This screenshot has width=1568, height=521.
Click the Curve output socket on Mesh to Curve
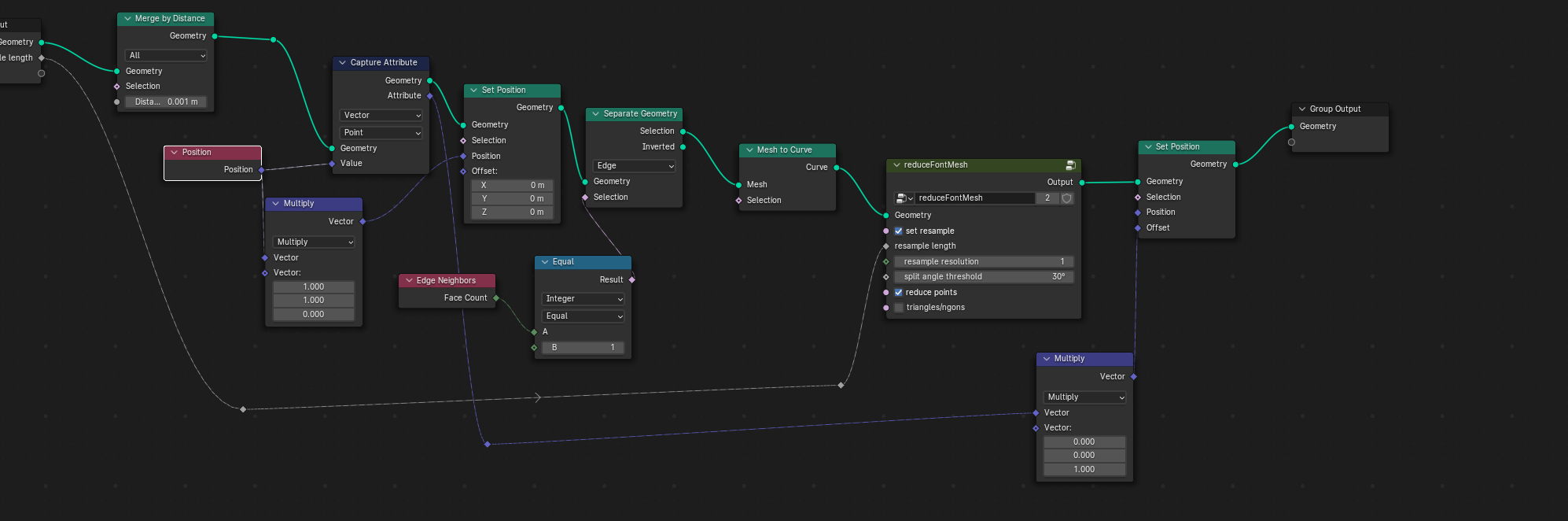tap(837, 168)
